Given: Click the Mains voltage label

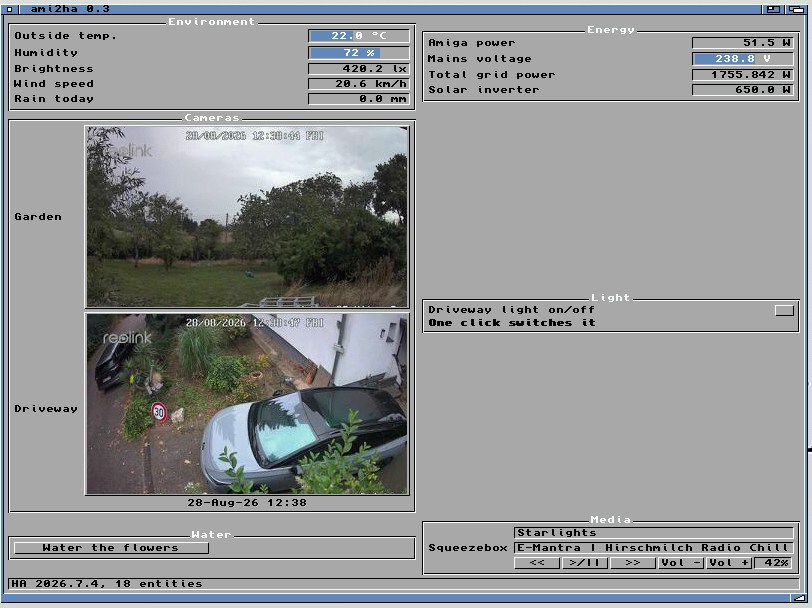Looking at the screenshot, I should coord(480,59).
